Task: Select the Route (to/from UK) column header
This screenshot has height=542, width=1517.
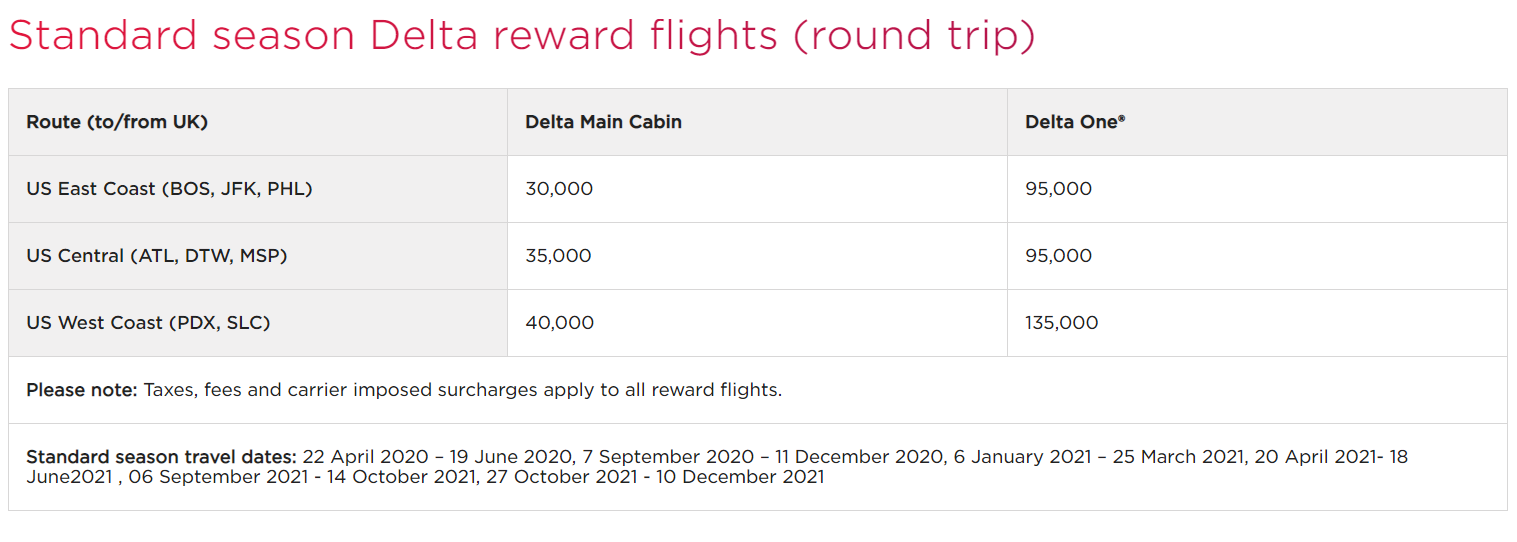Action: click(117, 122)
